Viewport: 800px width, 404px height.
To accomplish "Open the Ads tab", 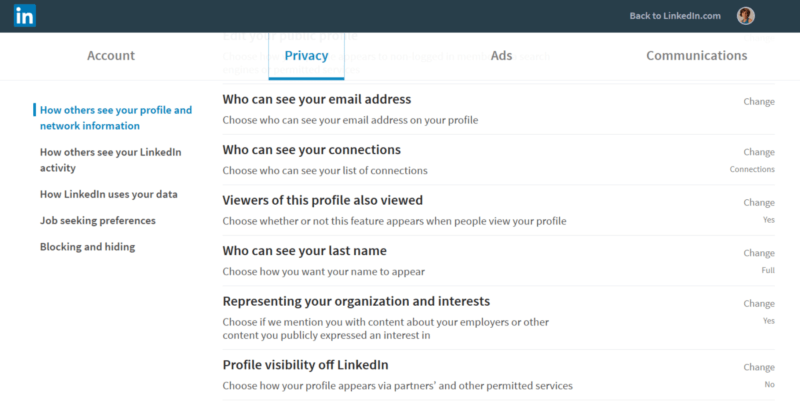I will [501, 56].
